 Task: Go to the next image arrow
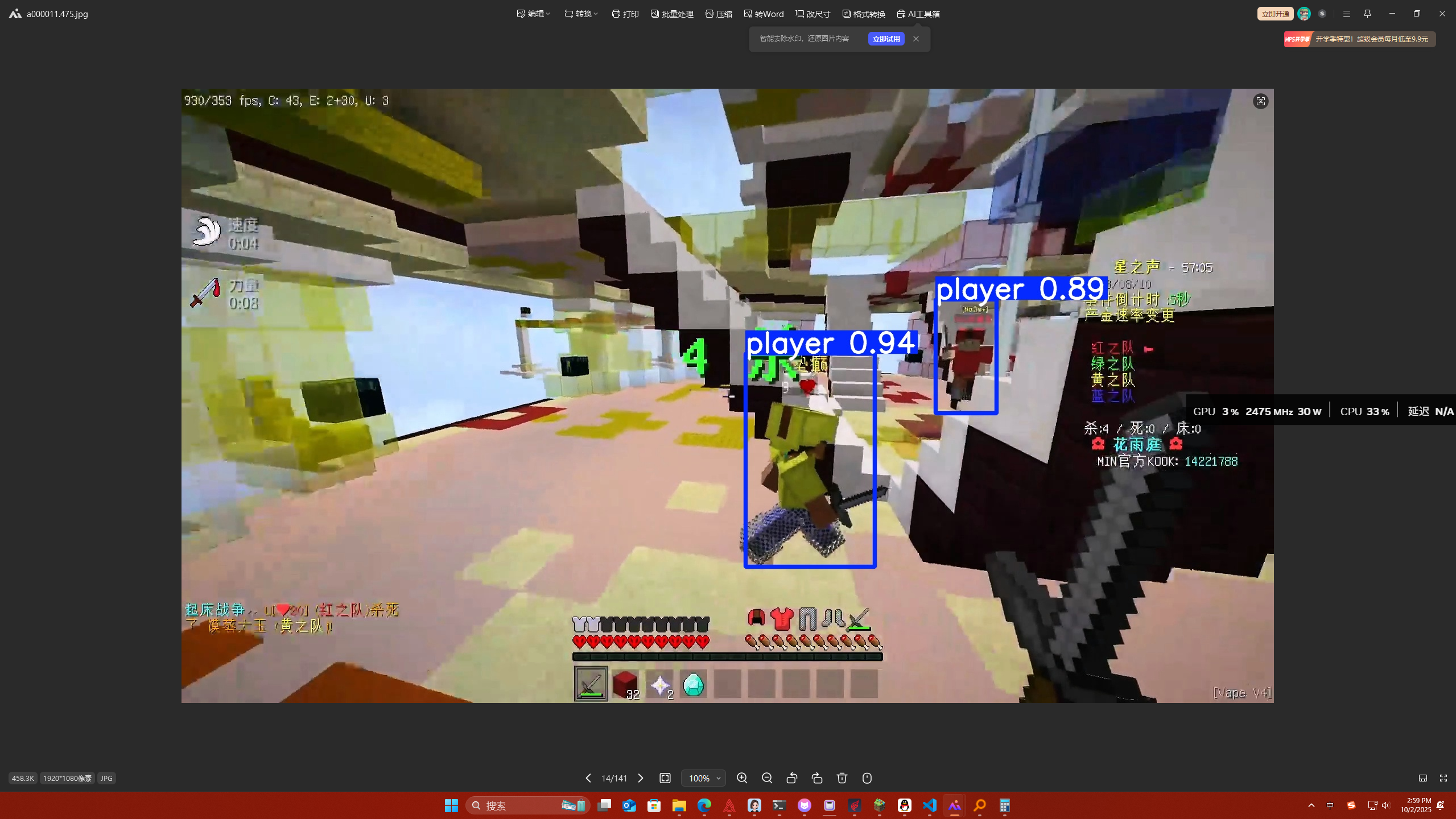(641, 778)
